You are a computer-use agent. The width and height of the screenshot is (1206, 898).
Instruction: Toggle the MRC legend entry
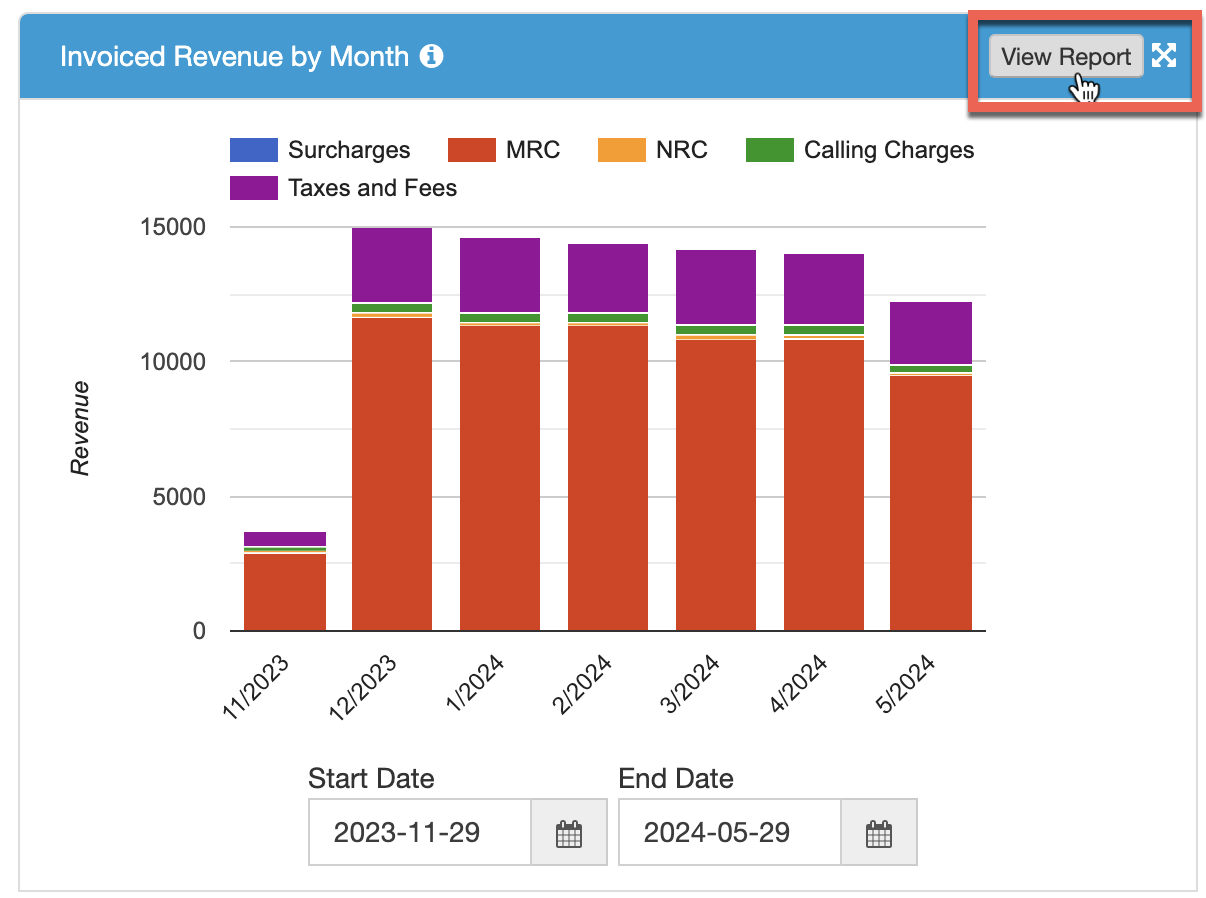click(x=504, y=150)
